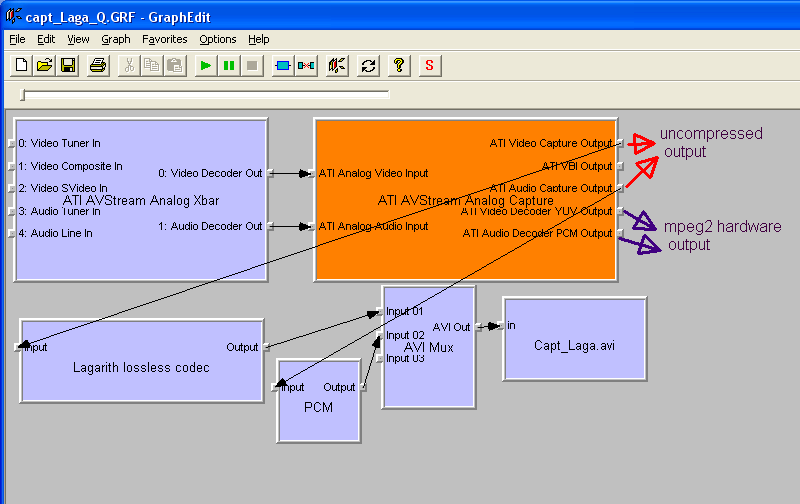Open the File menu
Image resolution: width=800 pixels, height=504 pixels.
[x=17, y=39]
